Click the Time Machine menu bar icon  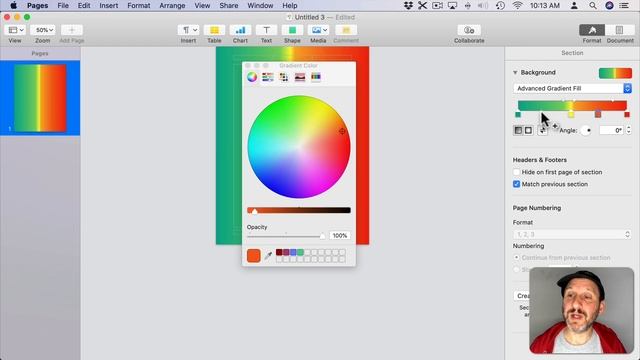[500, 6]
